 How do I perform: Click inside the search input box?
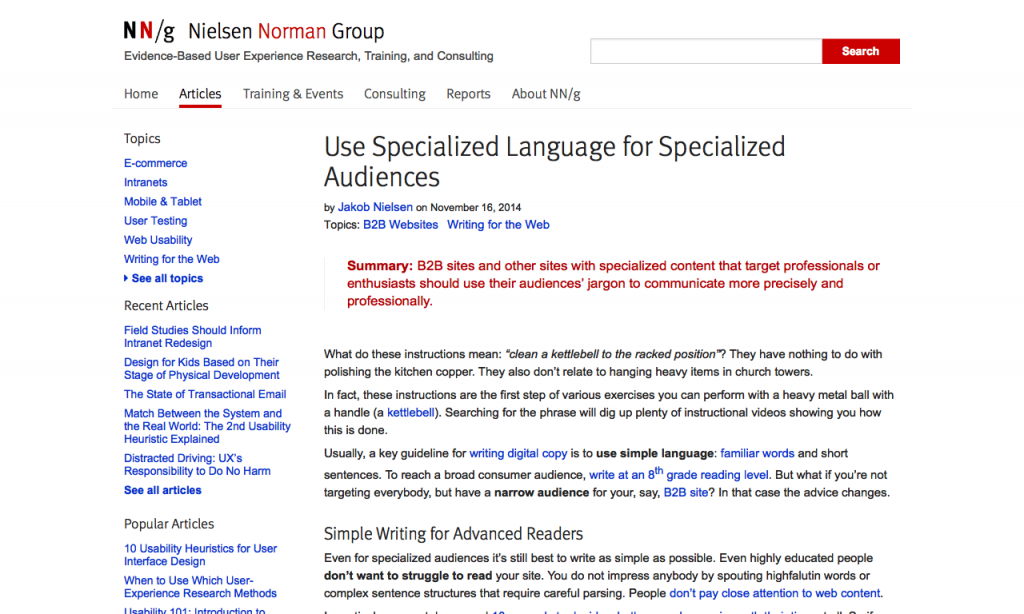(x=705, y=50)
